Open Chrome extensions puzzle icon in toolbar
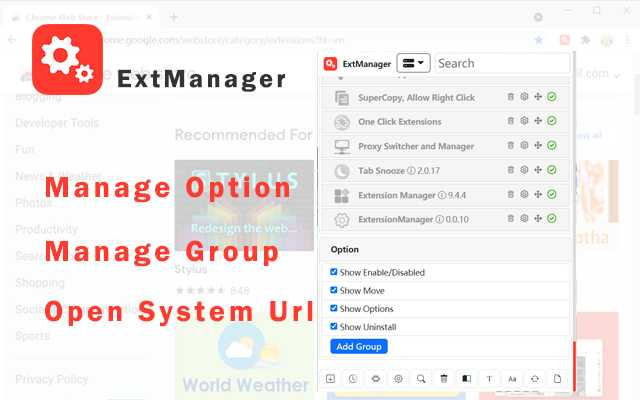This screenshot has height=400, width=640. [586, 40]
